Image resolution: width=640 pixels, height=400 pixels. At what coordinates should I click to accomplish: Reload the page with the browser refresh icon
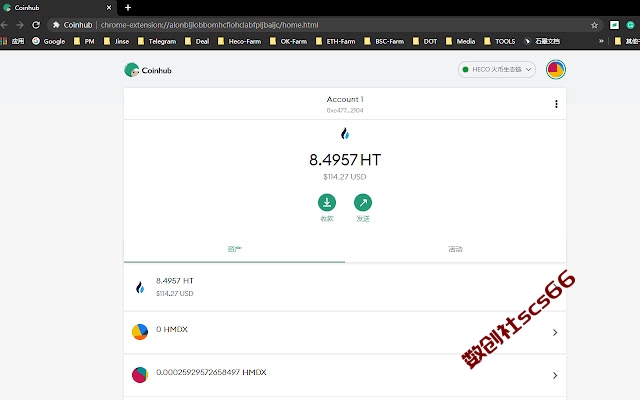click(x=36, y=25)
